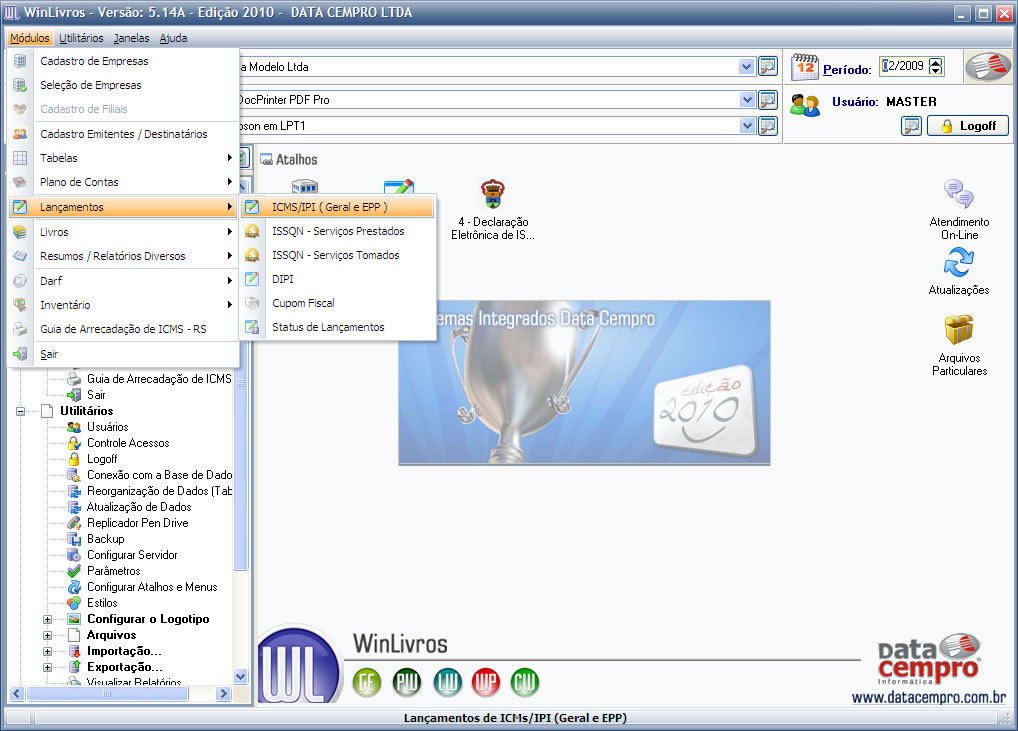Open the Utilitários menu in the menu bar
Screen dimensions: 1018x731
[81, 38]
